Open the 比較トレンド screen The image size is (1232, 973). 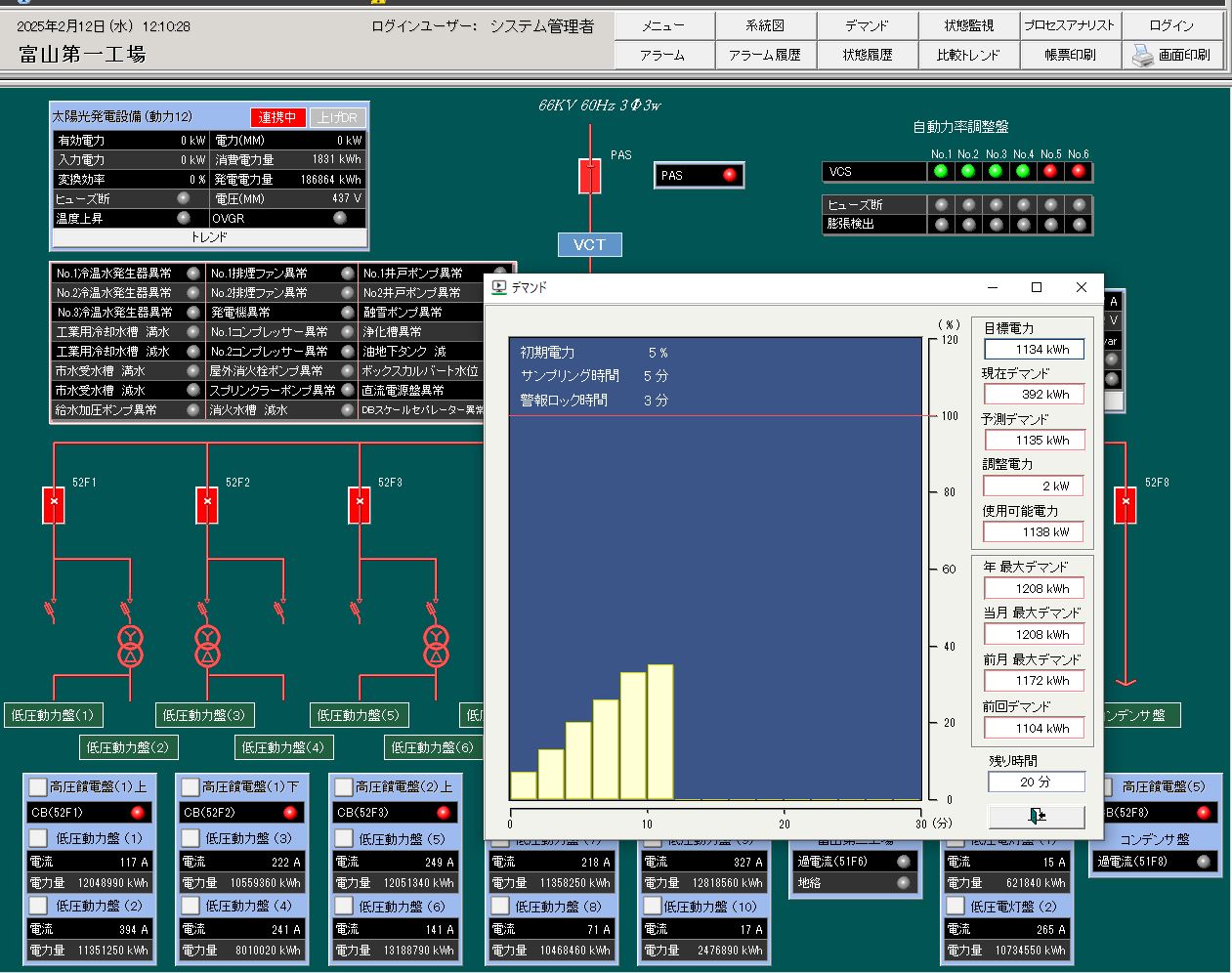tap(969, 55)
